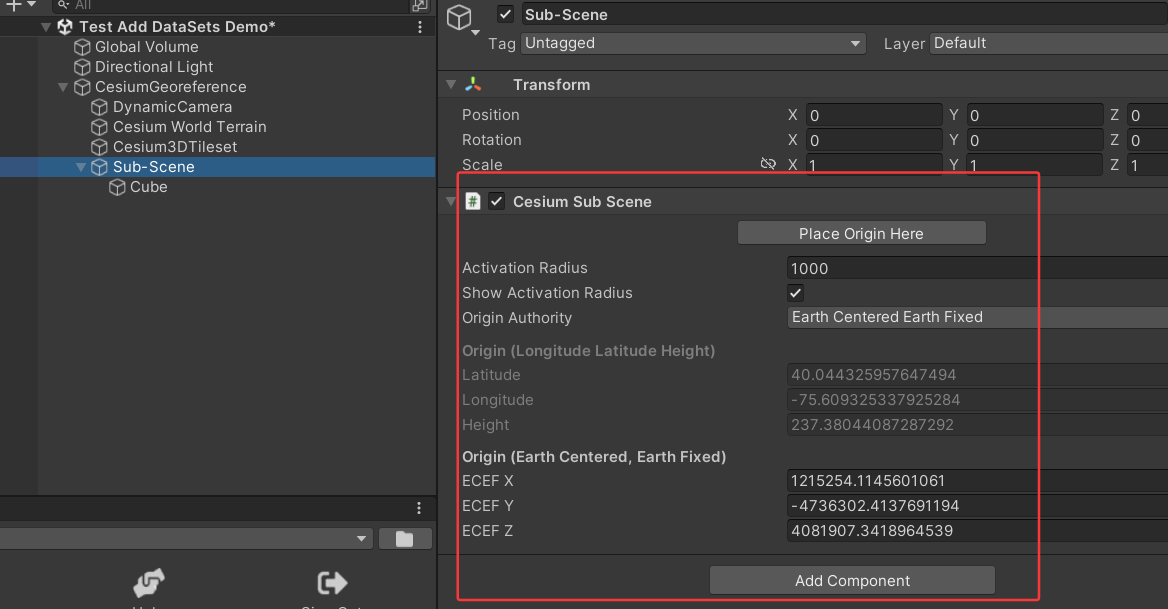
Task: Open the hierarchy create plus dropdown
Action: point(21,4)
